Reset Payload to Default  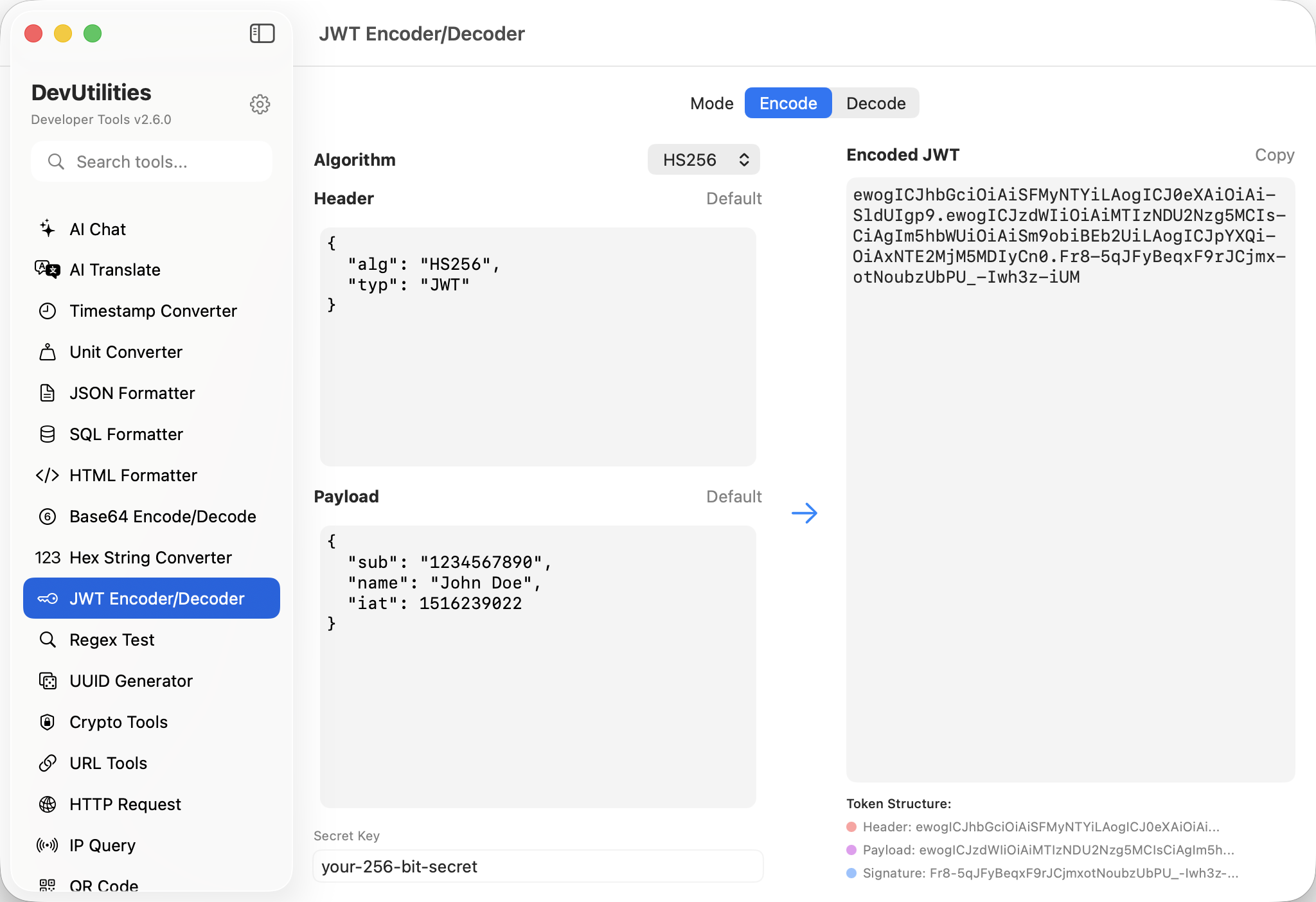click(734, 497)
